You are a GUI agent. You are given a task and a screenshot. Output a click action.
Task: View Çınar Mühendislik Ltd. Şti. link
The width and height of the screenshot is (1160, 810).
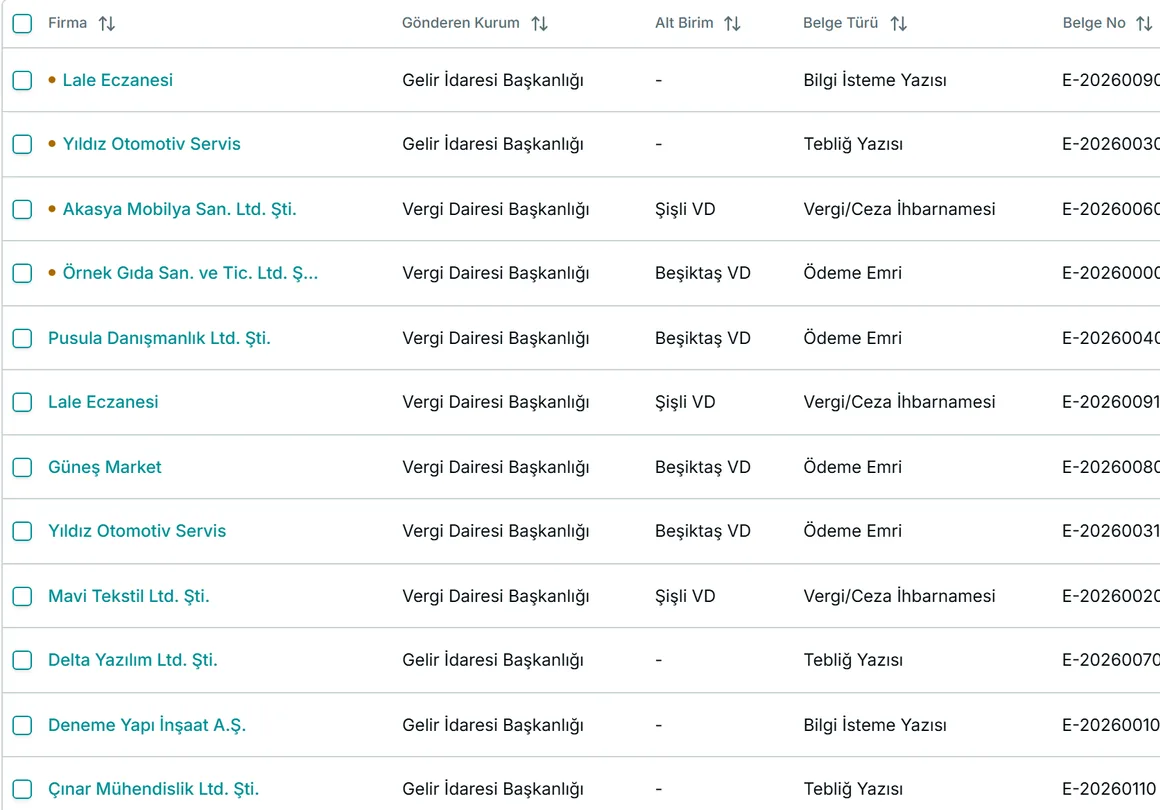coord(153,789)
